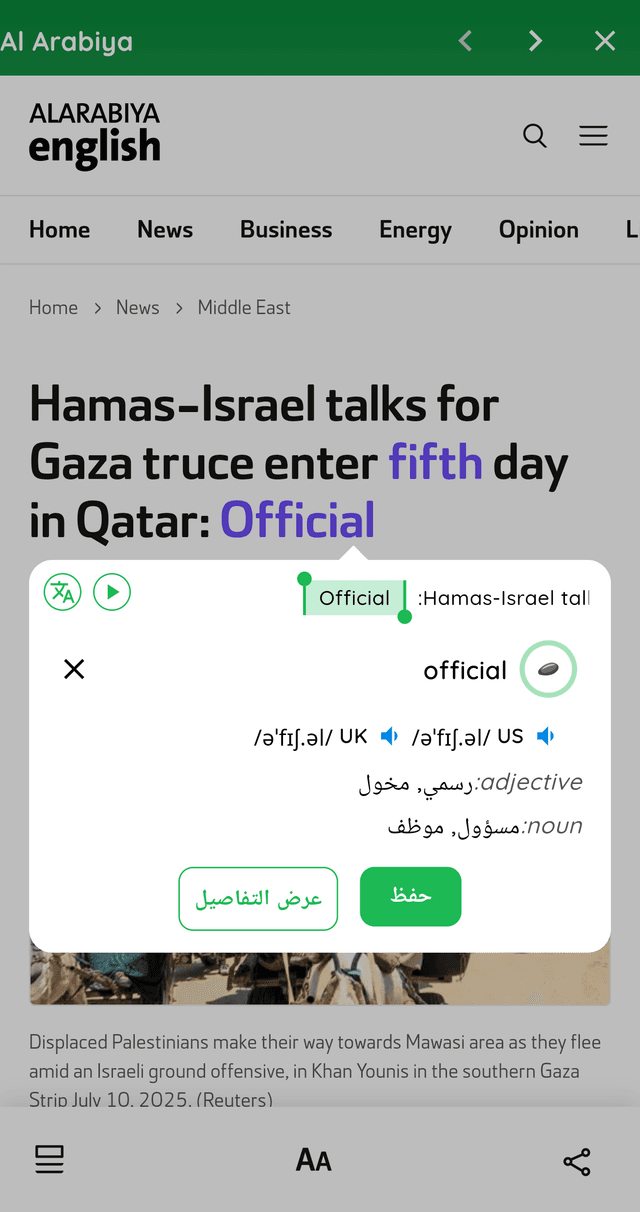Select the Energy nav tab
This screenshot has height=1212, width=640.
[x=415, y=230]
